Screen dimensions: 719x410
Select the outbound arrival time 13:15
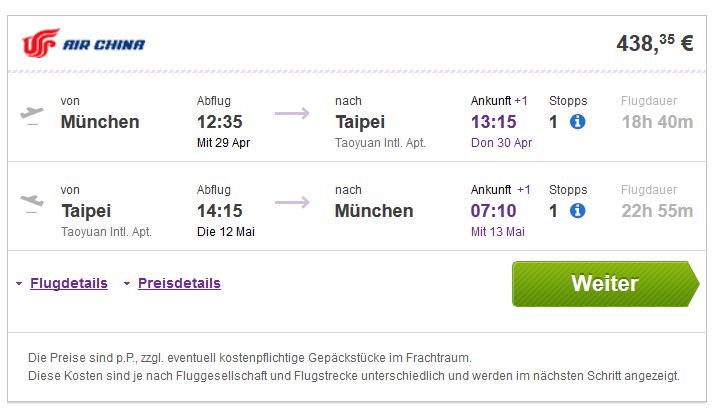pos(493,122)
